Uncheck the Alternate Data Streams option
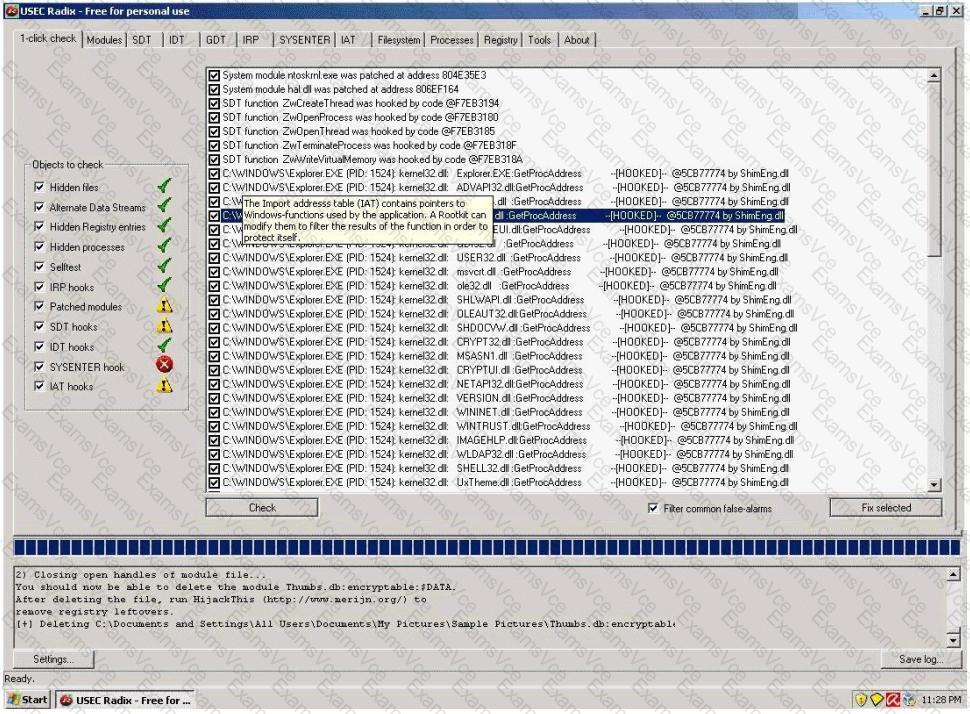 pyautogui.click(x=39, y=207)
